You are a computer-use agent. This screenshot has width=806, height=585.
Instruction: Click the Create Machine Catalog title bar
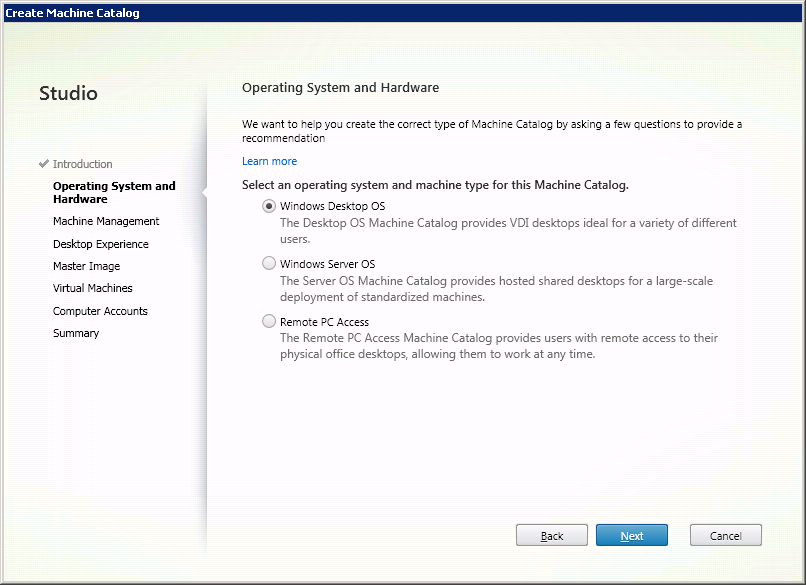[403, 13]
